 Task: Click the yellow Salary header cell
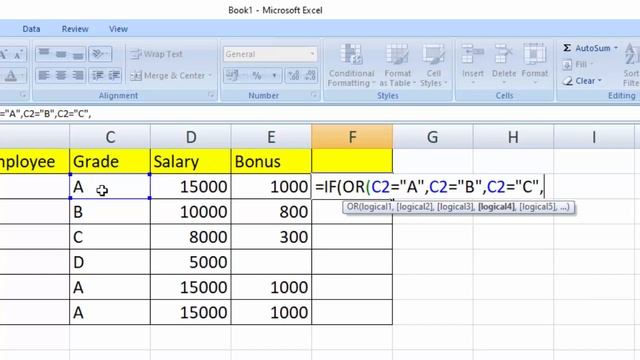click(191, 162)
